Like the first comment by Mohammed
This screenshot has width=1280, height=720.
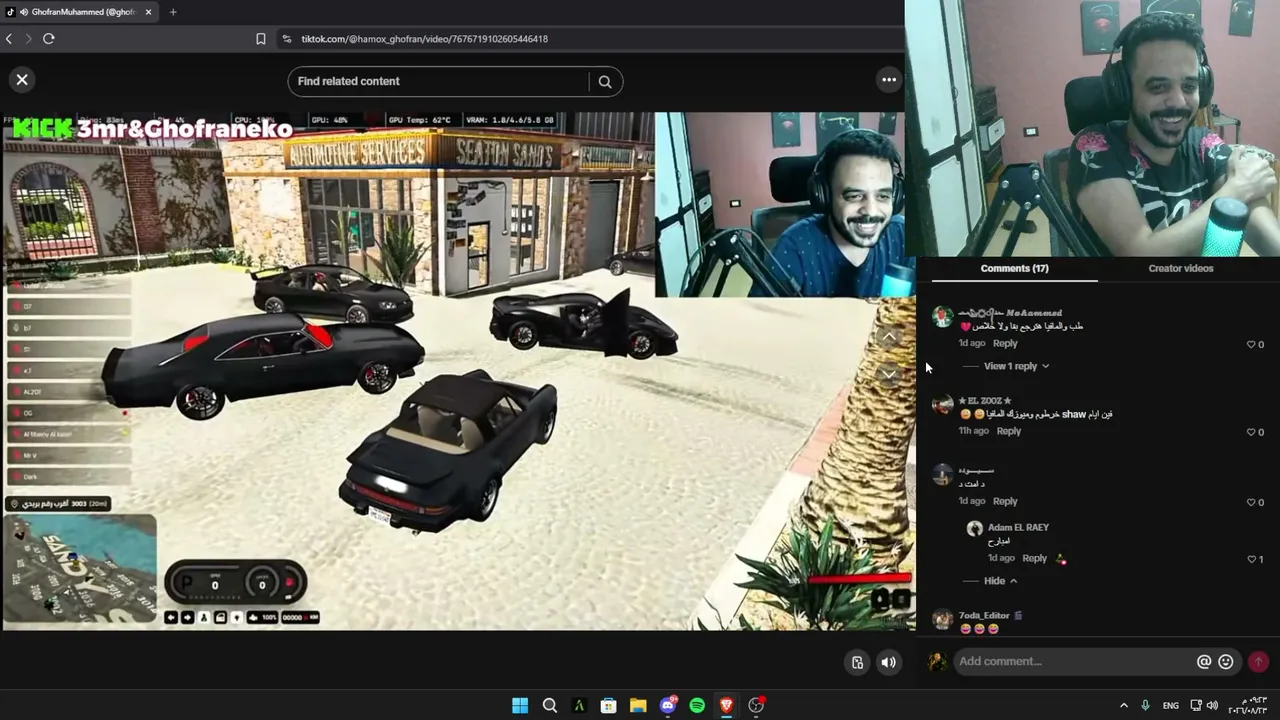tap(1251, 344)
